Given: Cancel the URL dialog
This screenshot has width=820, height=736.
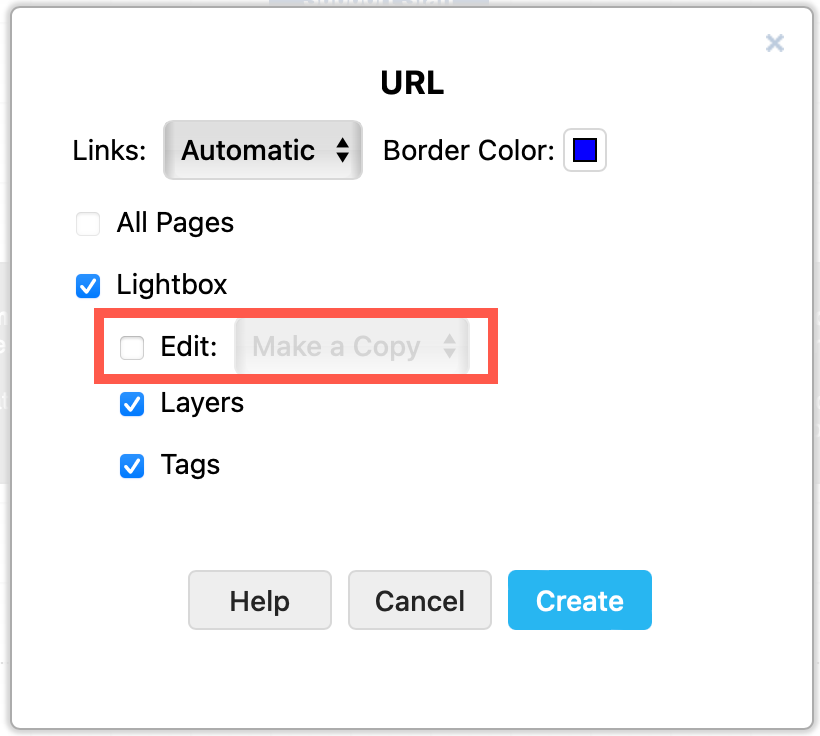Looking at the screenshot, I should pyautogui.click(x=419, y=600).
